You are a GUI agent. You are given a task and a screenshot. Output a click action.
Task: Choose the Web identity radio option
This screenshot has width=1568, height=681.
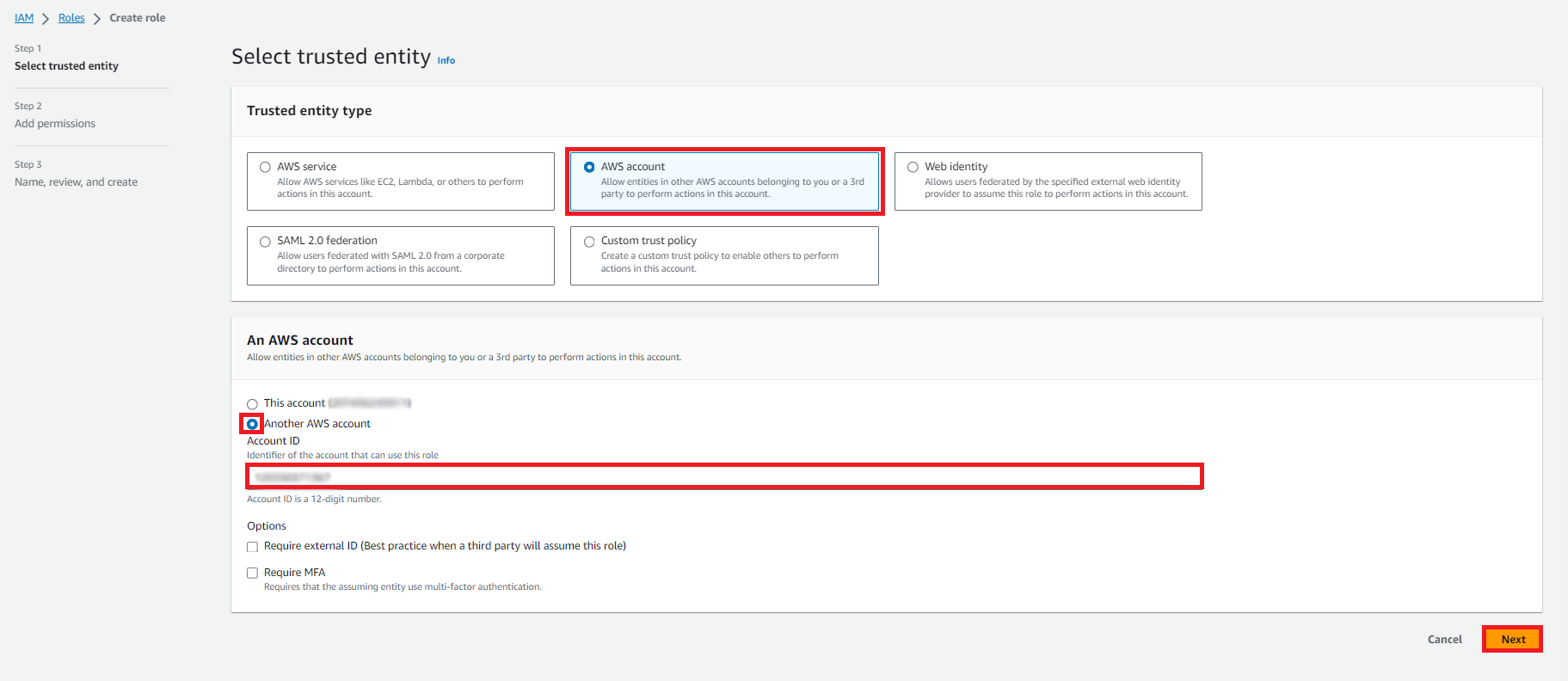coord(913,167)
